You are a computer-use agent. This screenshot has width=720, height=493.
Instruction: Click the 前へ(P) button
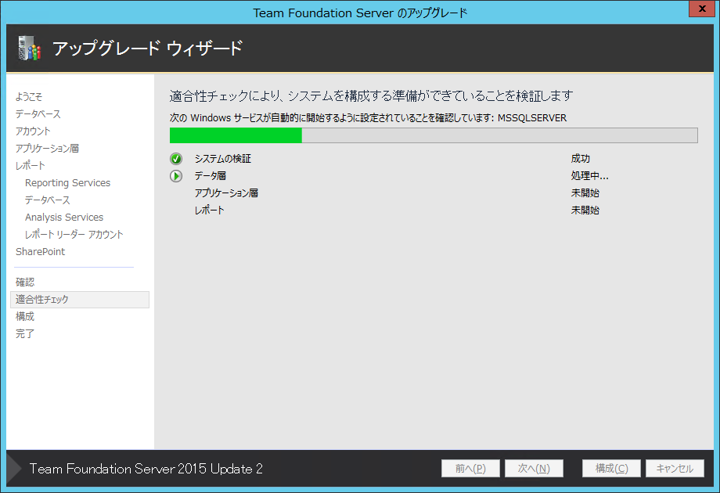(470, 468)
